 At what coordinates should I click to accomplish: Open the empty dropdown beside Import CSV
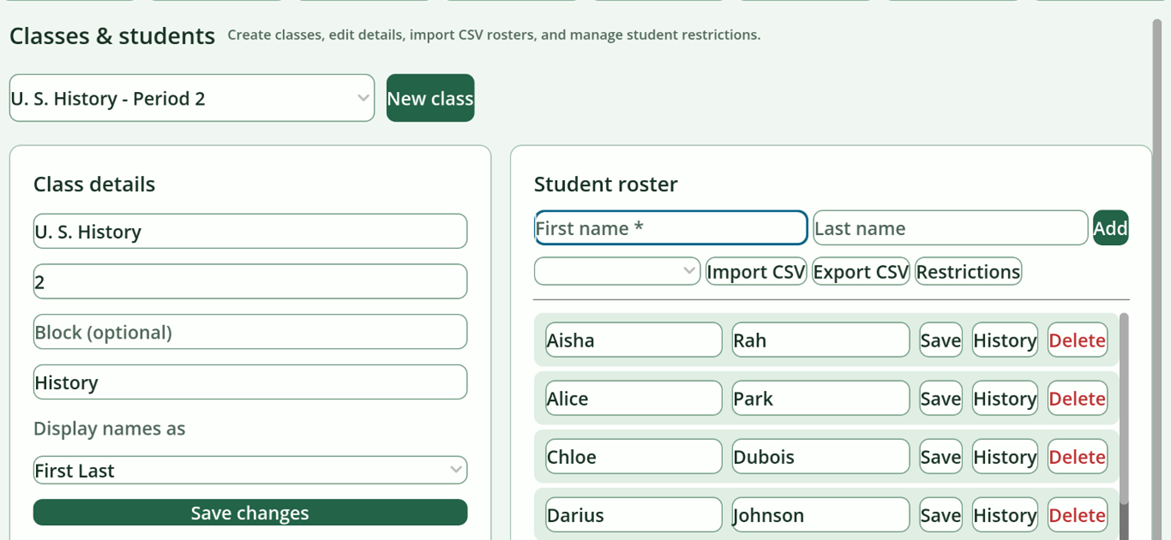pyautogui.click(x=617, y=271)
